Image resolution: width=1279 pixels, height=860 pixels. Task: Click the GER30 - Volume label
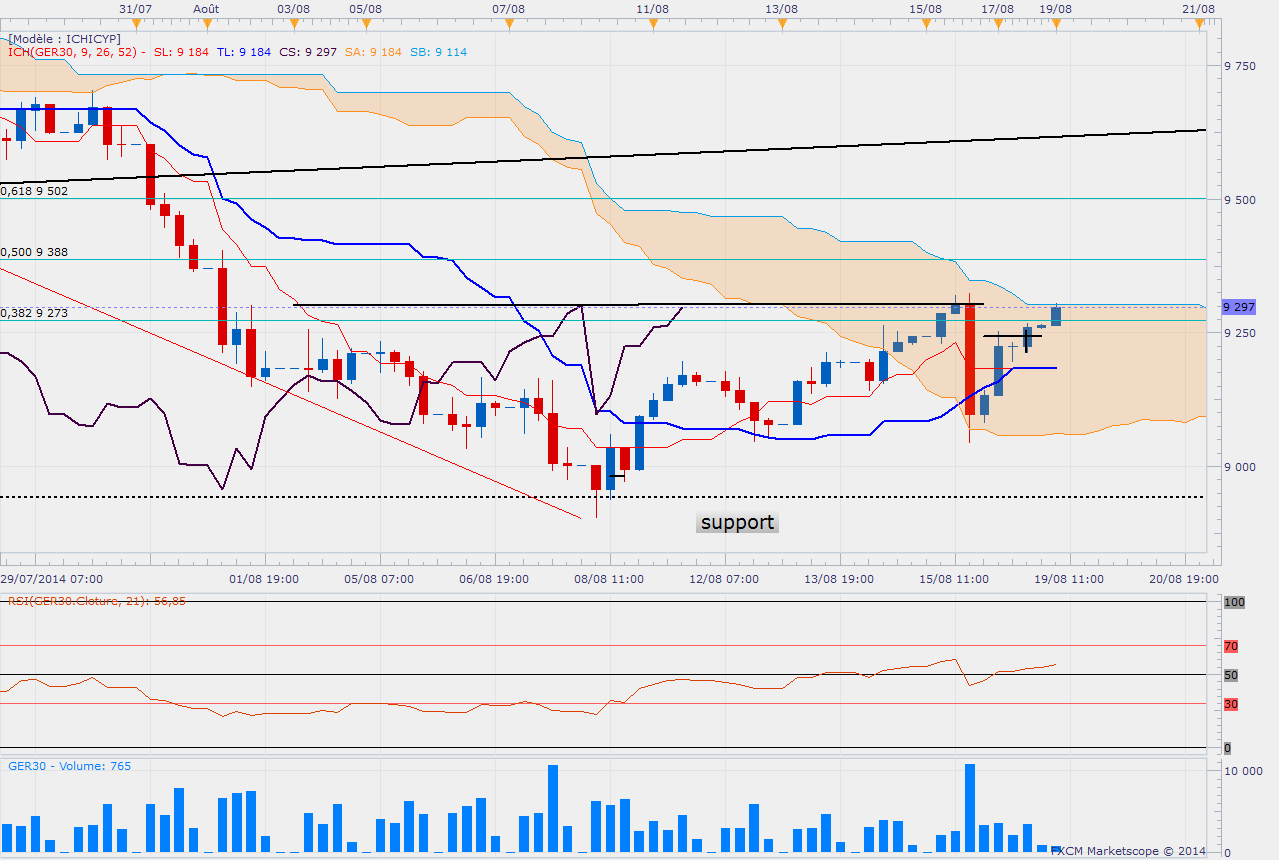point(69,766)
